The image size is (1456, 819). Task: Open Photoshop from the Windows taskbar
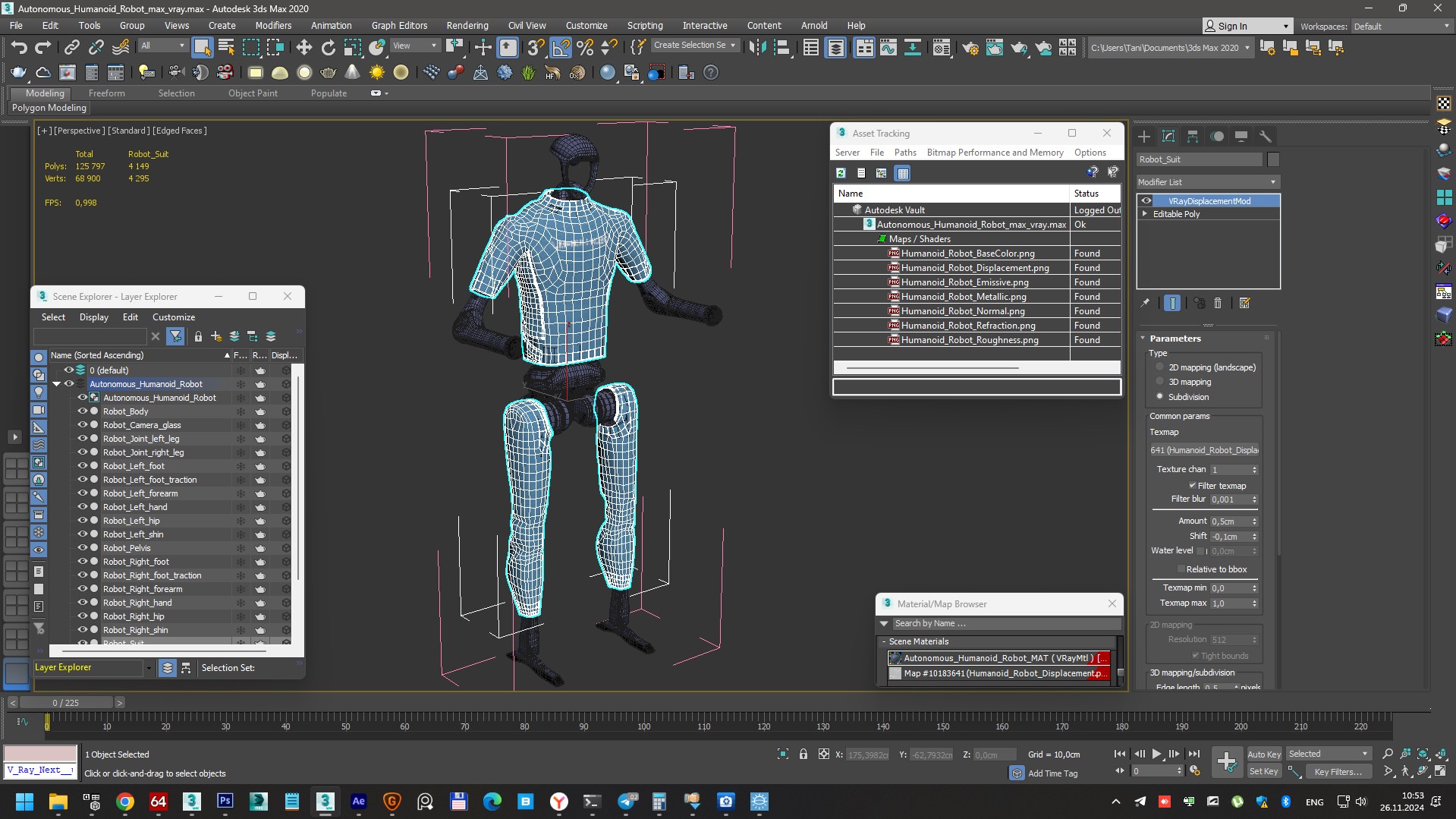[225, 801]
